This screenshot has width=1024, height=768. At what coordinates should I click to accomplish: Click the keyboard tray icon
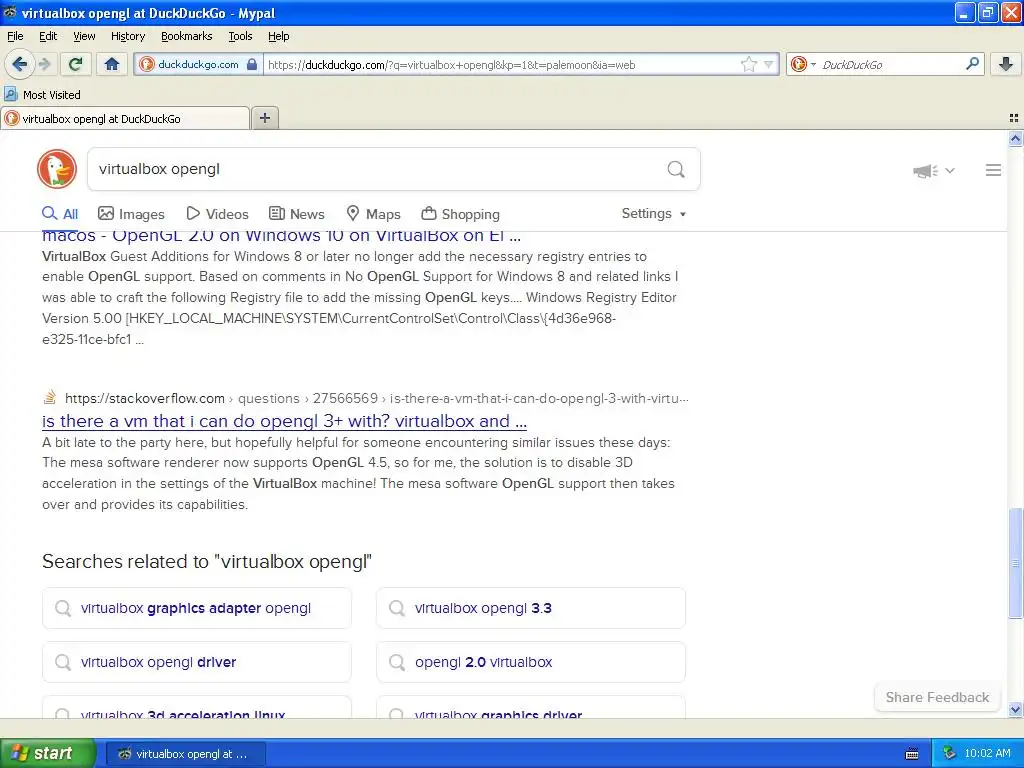(912, 754)
